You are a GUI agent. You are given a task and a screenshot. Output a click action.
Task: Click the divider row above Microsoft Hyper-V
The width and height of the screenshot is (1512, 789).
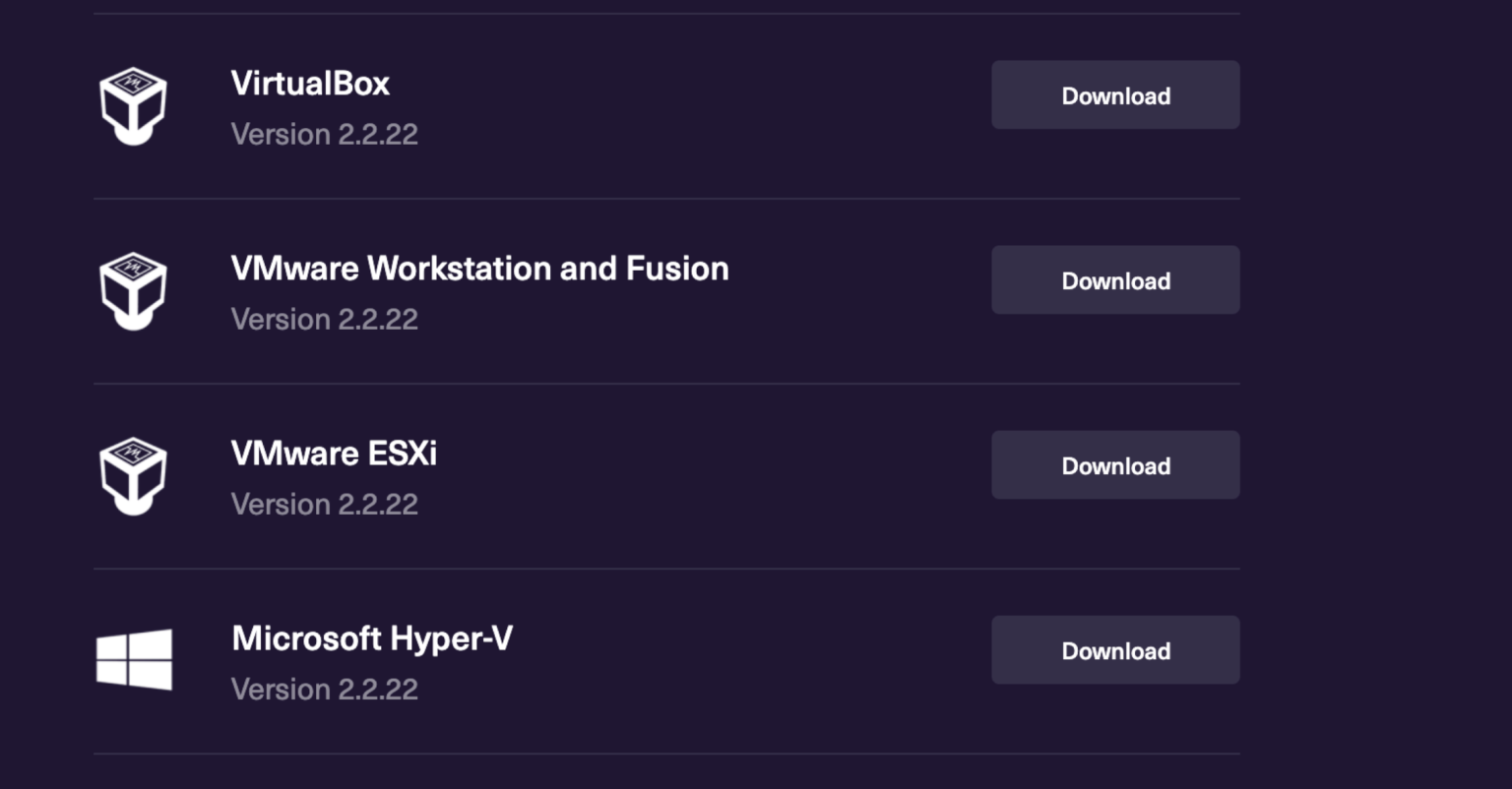[665, 566]
